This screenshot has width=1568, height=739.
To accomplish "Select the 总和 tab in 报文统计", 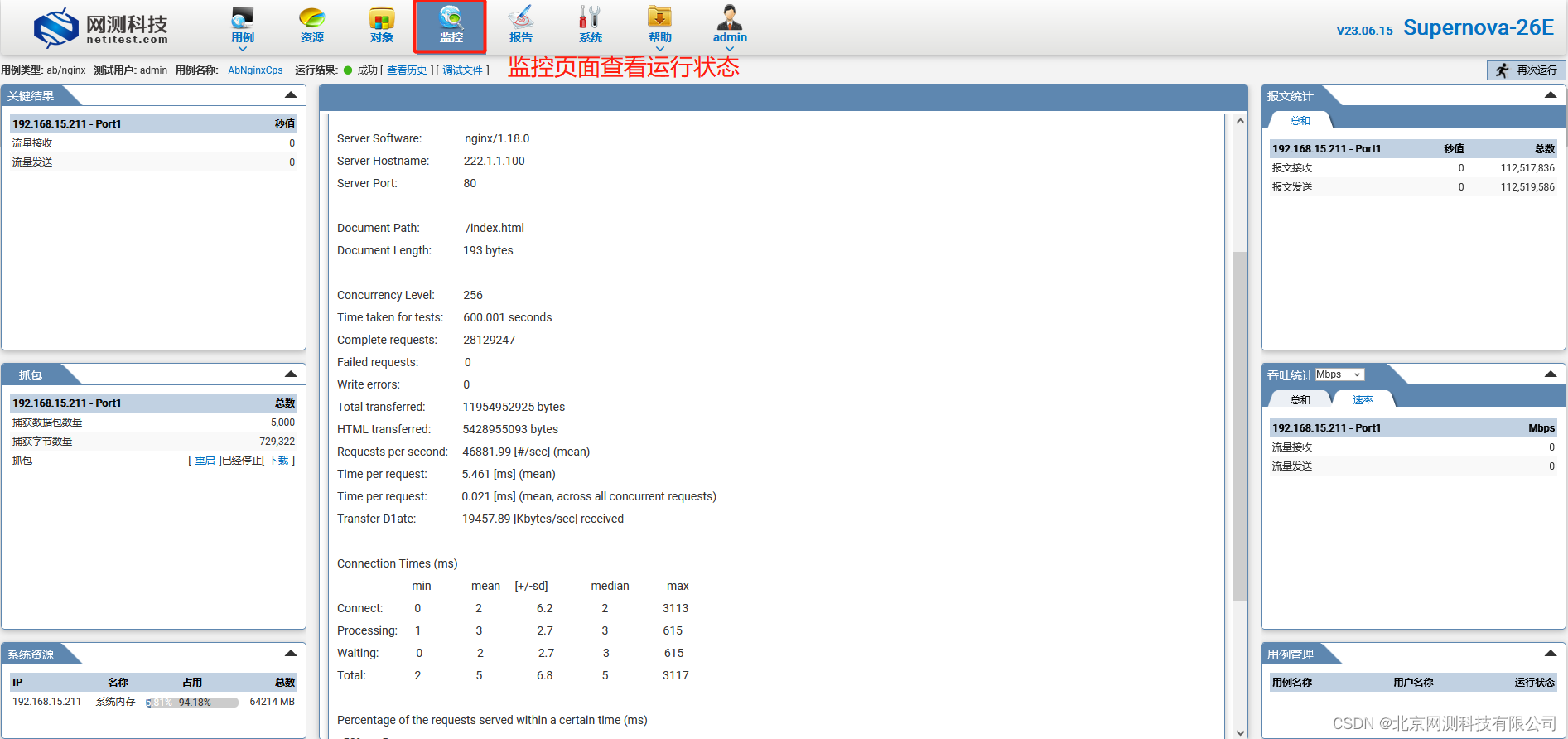I will point(1300,121).
